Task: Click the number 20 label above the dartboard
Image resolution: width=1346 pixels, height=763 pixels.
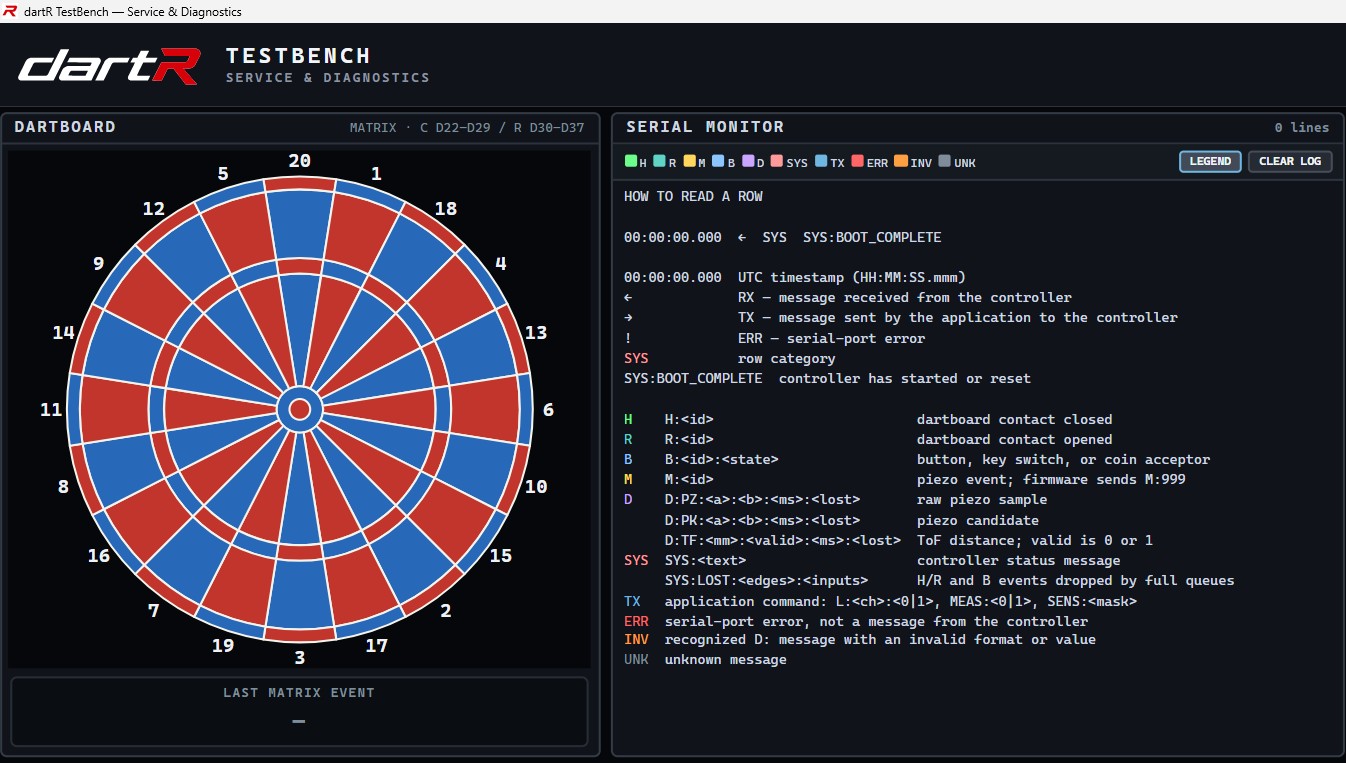Action: tap(299, 161)
